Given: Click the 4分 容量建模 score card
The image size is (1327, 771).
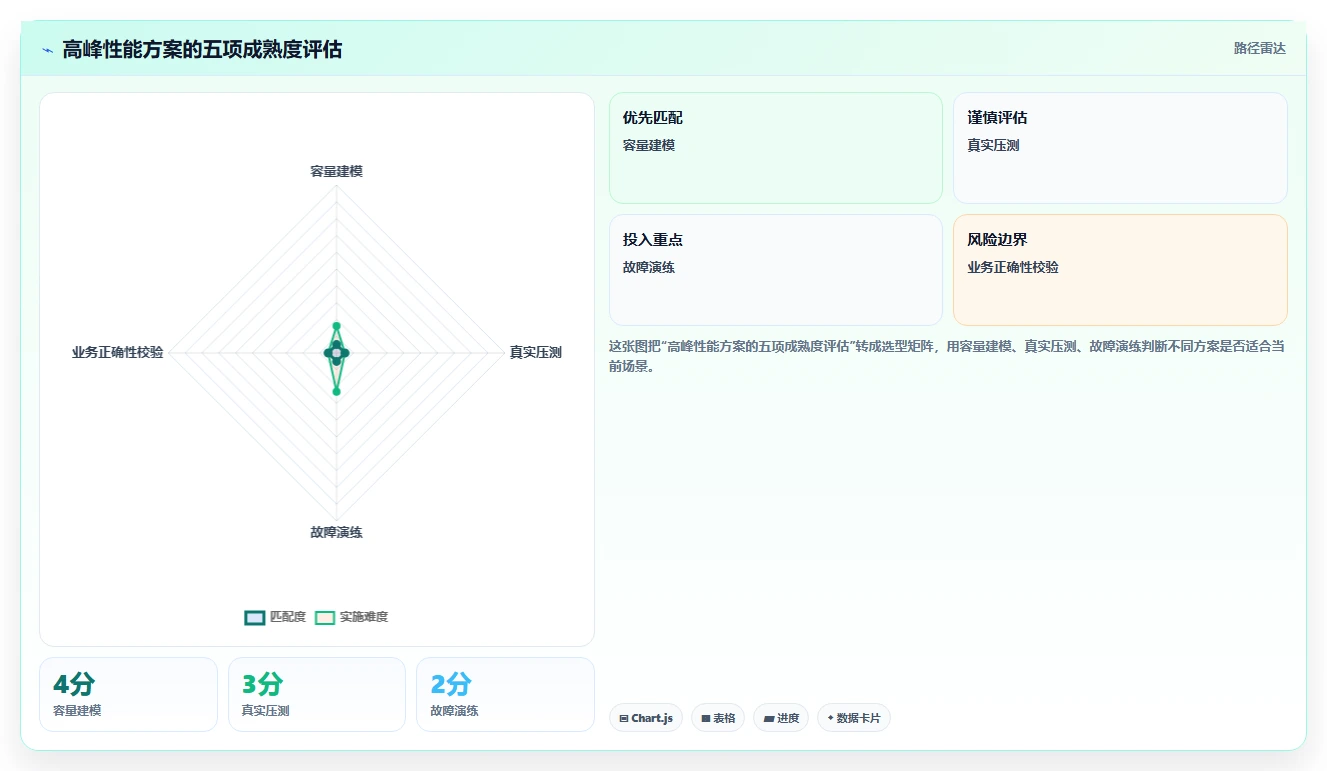Looking at the screenshot, I should pyautogui.click(x=128, y=694).
